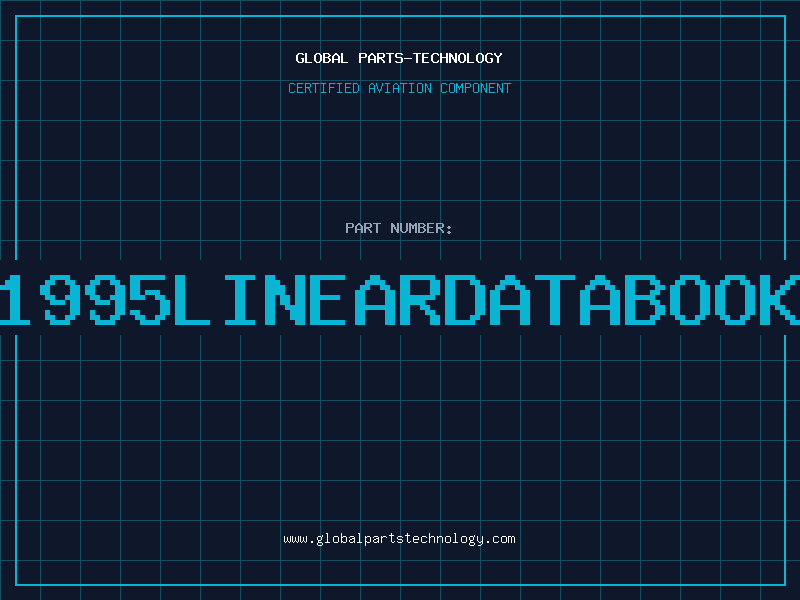
Task: Click the www prefix of the website URL
Action: [295, 538]
